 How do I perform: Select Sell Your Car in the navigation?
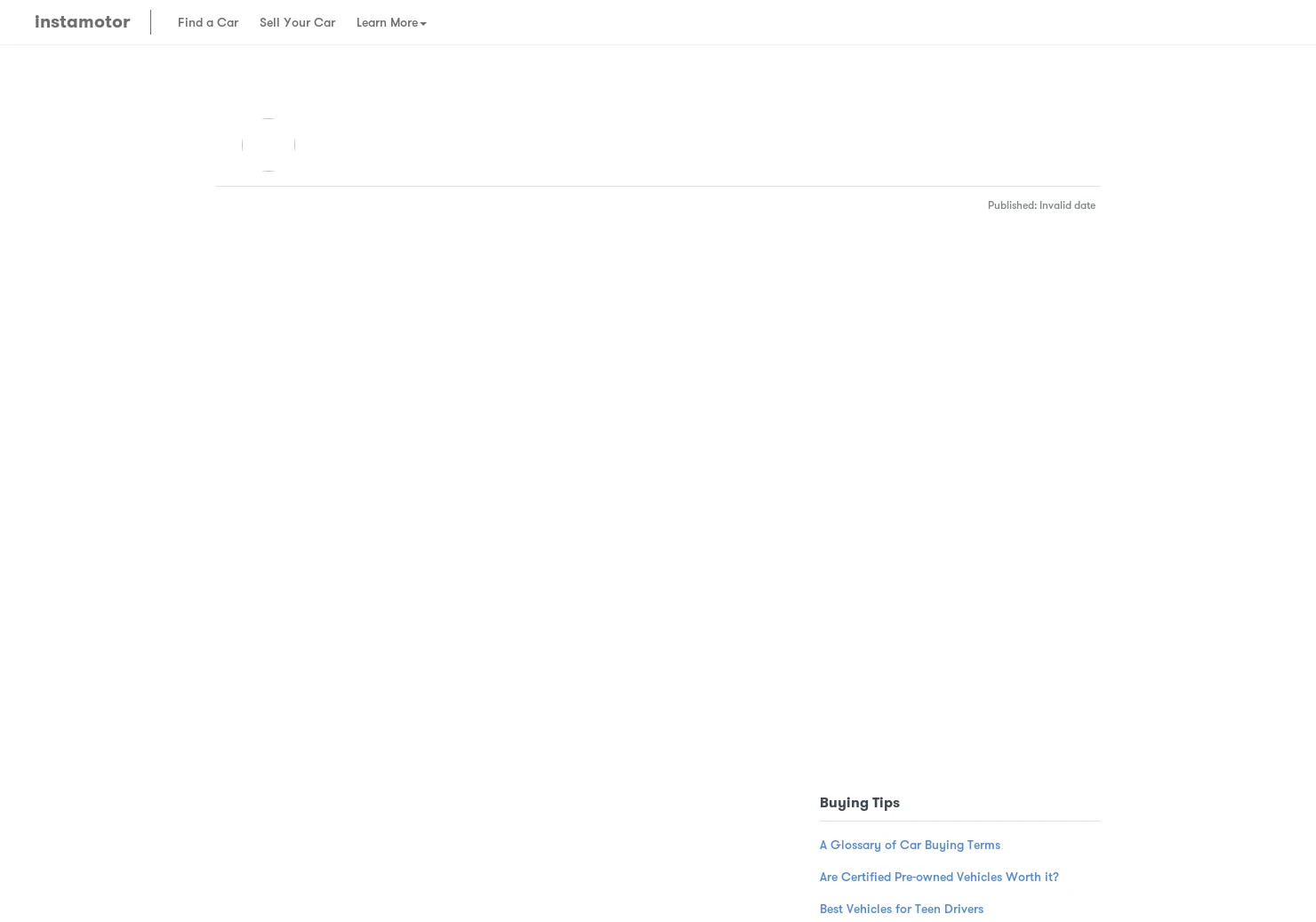coord(297,22)
